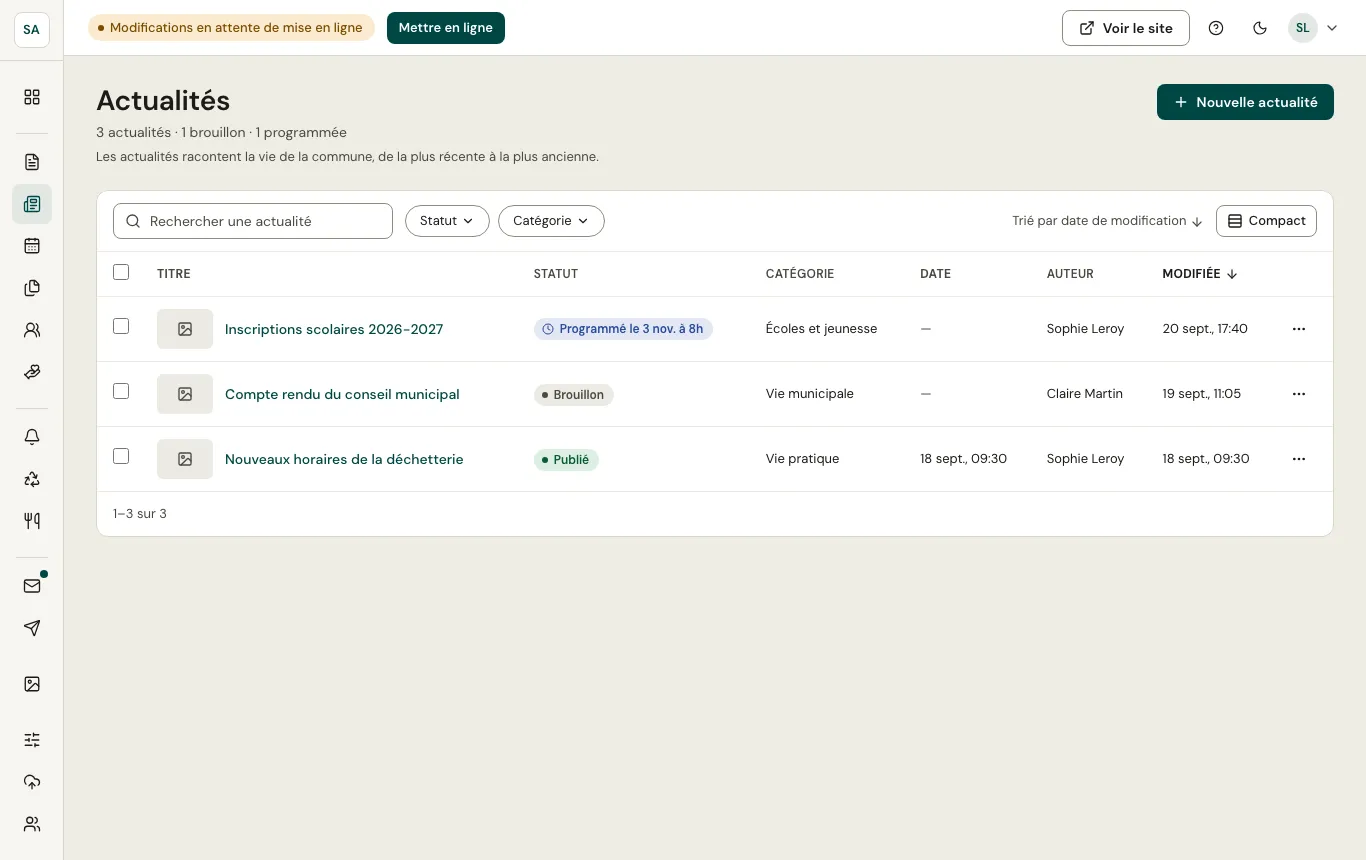Viewport: 1366px width, 860px height.
Task: Open the mail inbox icon in sidebar
Action: pyautogui.click(x=32, y=586)
